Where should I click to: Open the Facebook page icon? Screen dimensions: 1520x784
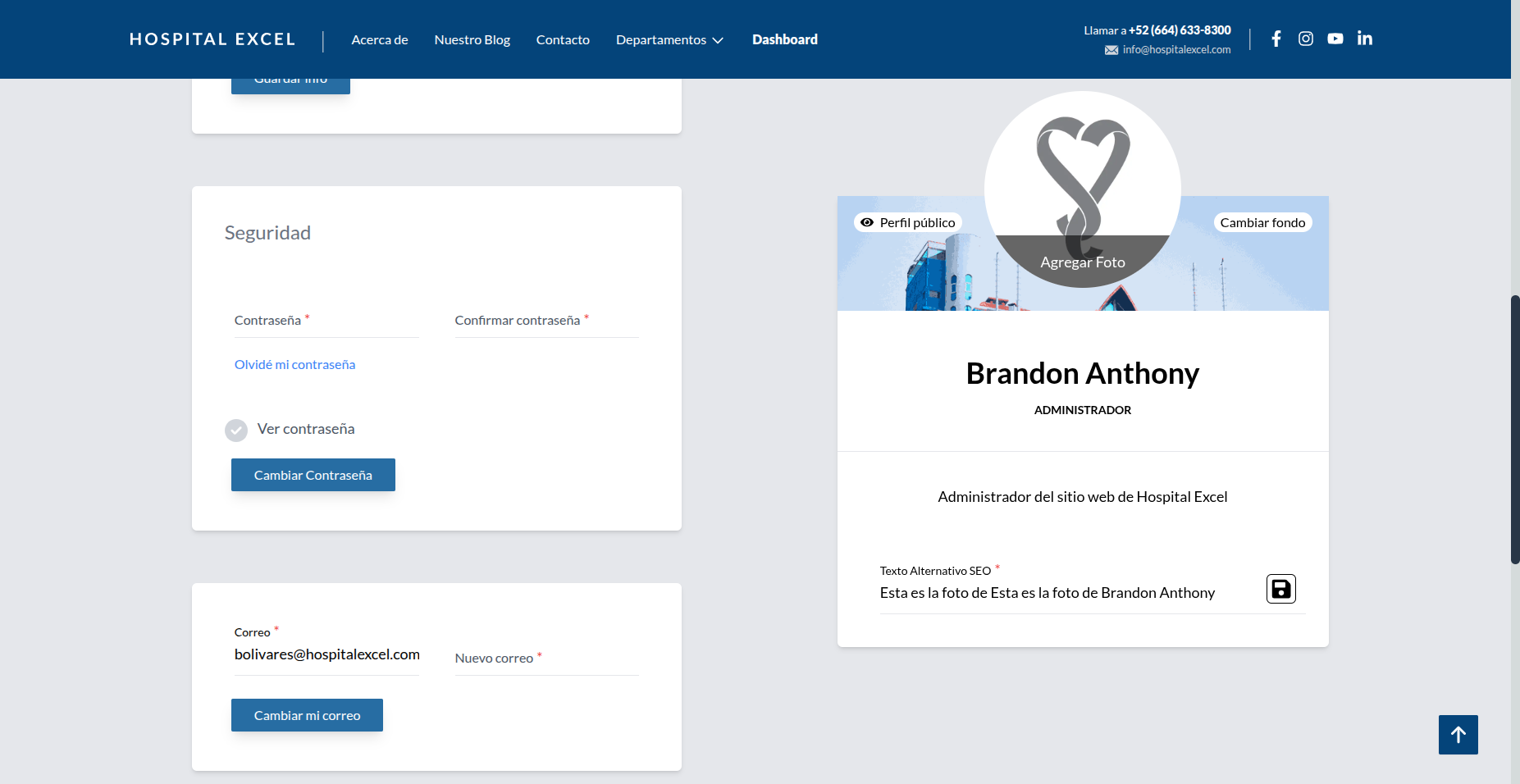click(x=1276, y=39)
